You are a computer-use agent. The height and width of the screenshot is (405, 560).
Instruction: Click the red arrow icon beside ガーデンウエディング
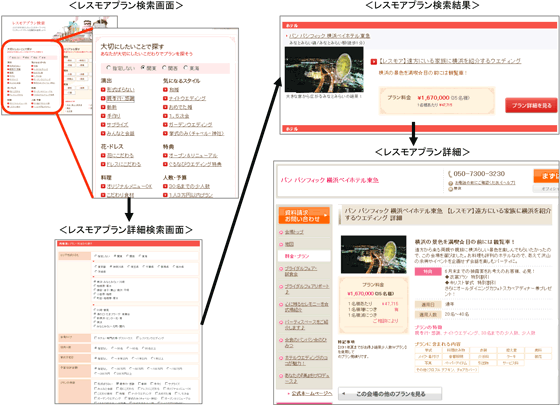click(x=165, y=125)
